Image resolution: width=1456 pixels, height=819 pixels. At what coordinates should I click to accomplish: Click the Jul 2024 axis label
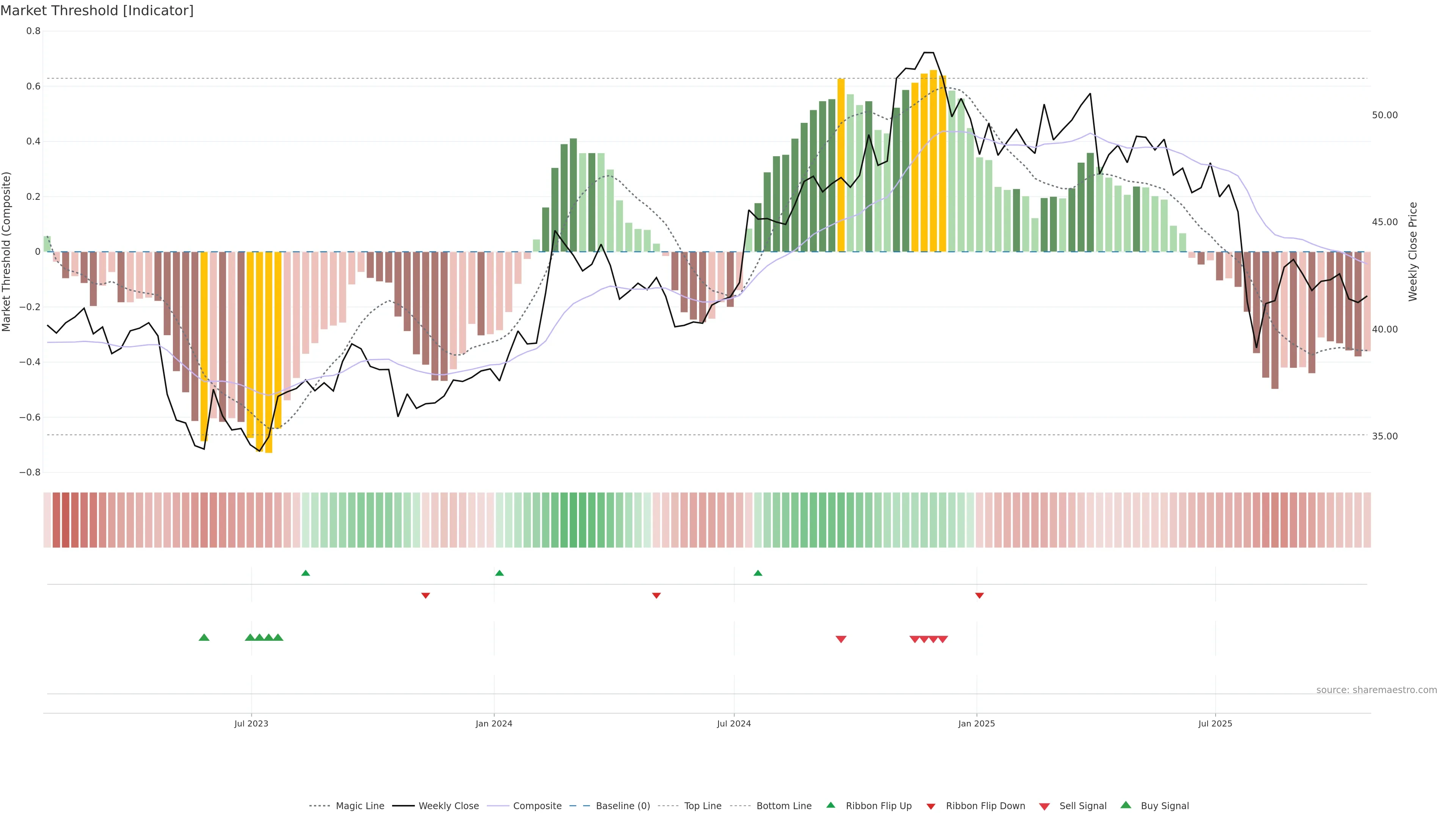(x=734, y=723)
